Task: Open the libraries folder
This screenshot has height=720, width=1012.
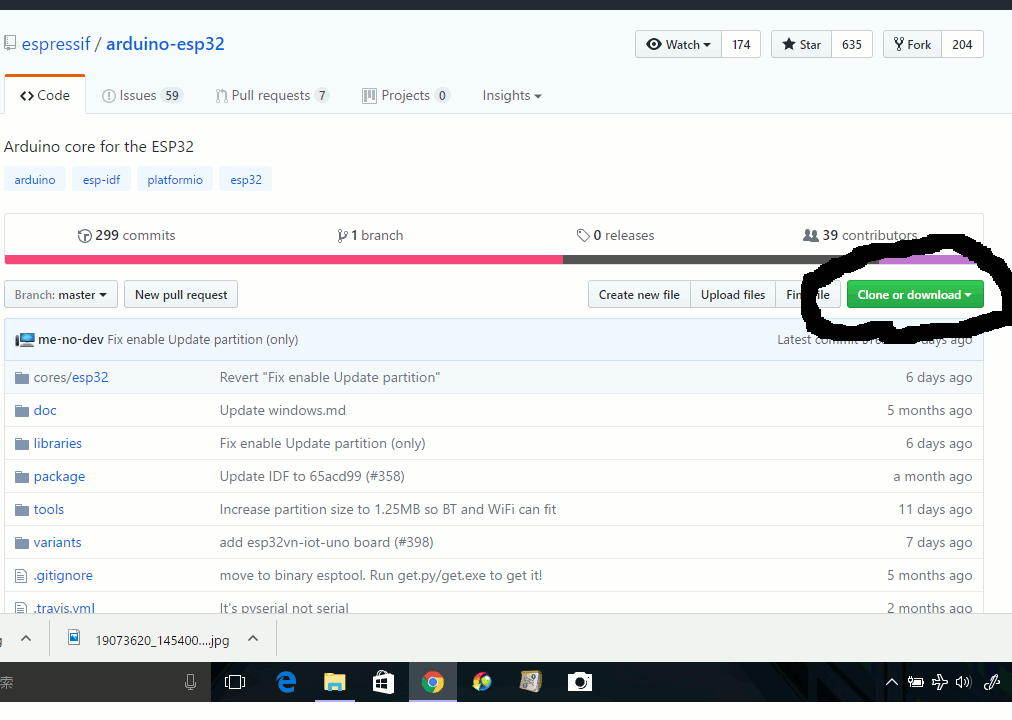Action: coord(57,443)
